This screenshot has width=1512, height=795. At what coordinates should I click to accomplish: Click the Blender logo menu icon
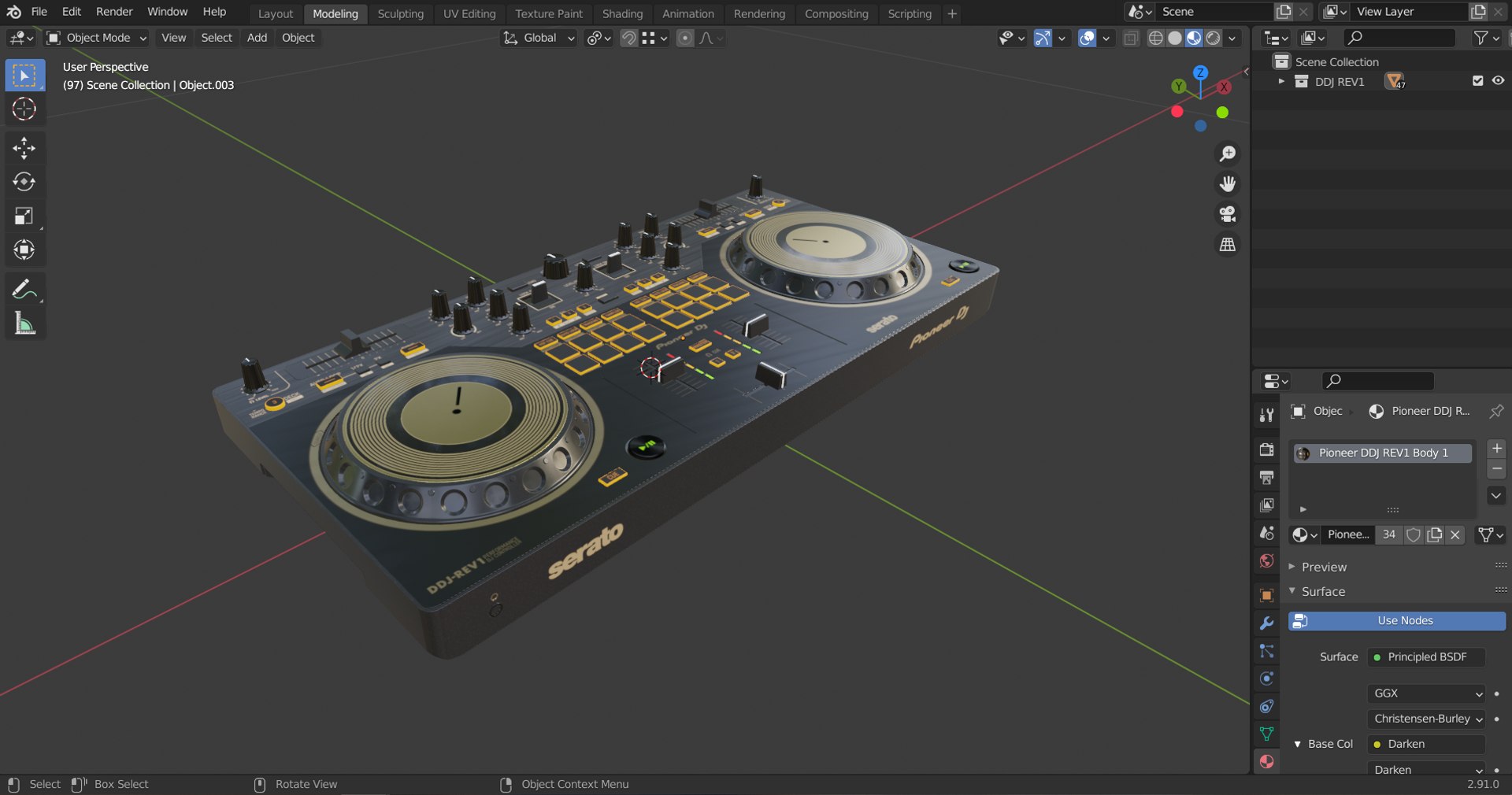[13, 12]
